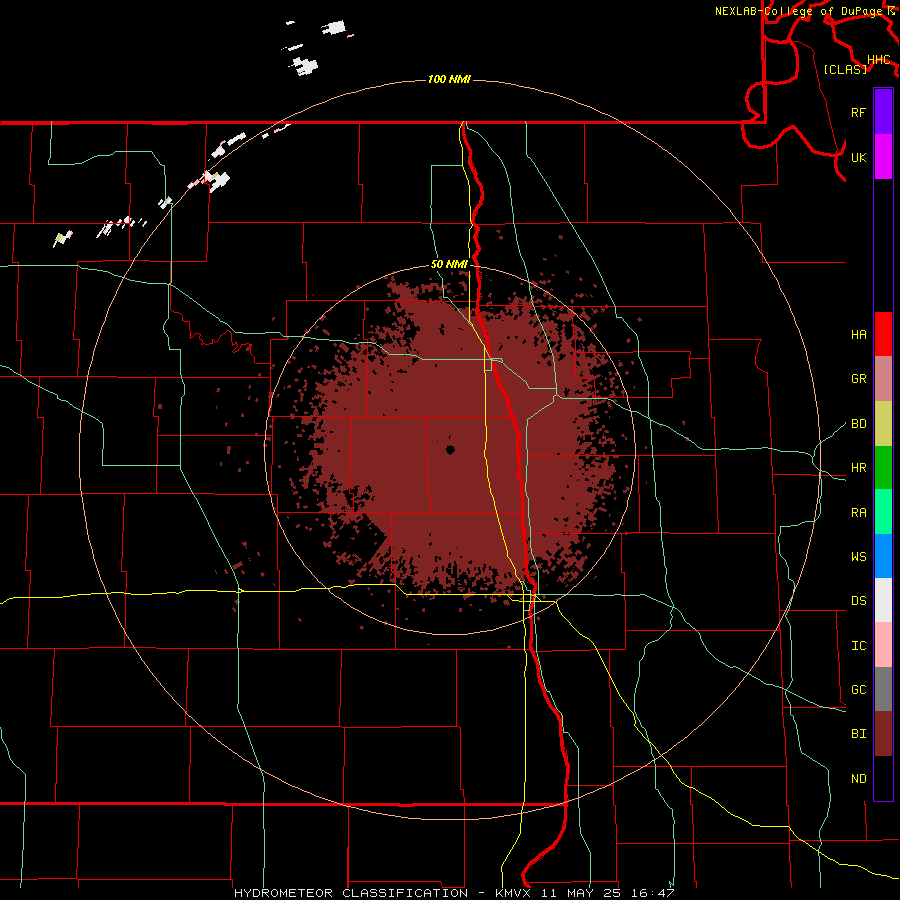Image resolution: width=900 pixels, height=900 pixels.
Task: Pick the mint green RA legend swatch
Action: coord(883,512)
